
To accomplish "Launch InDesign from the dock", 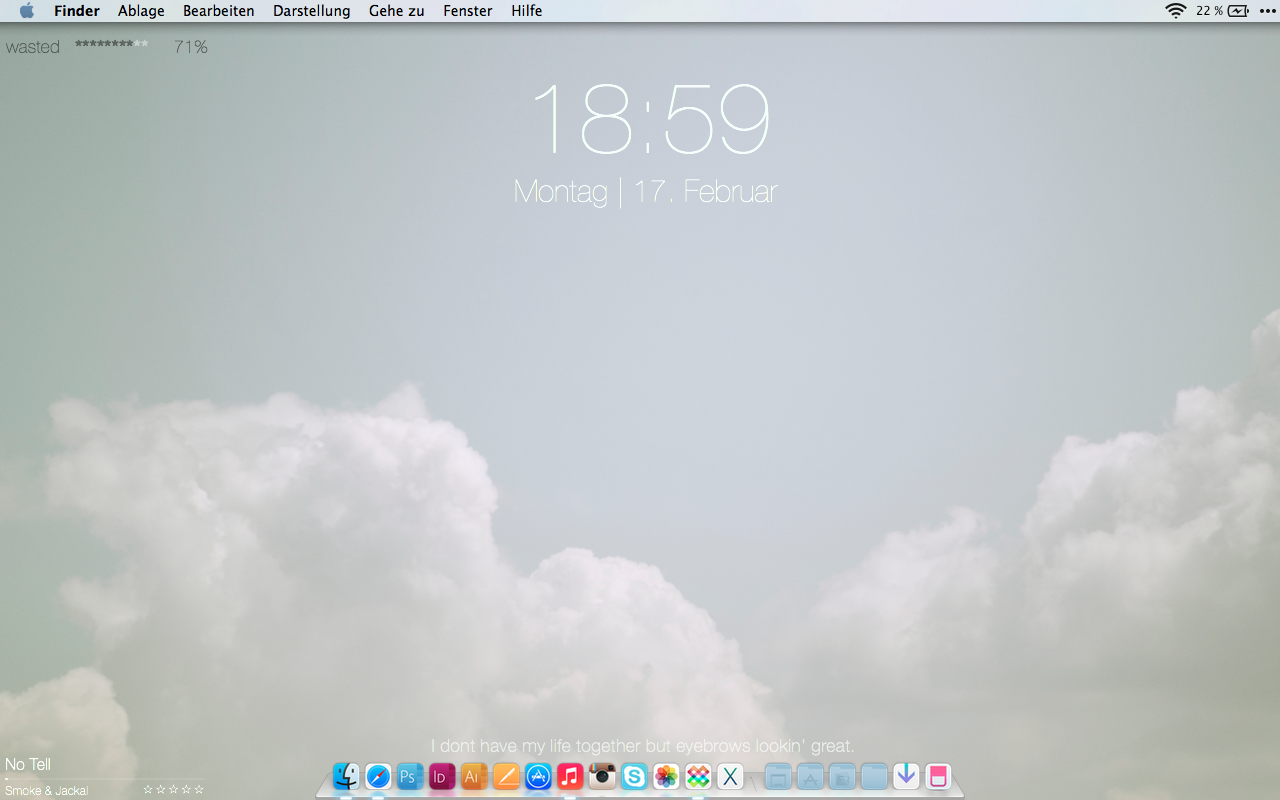I will click(442, 776).
